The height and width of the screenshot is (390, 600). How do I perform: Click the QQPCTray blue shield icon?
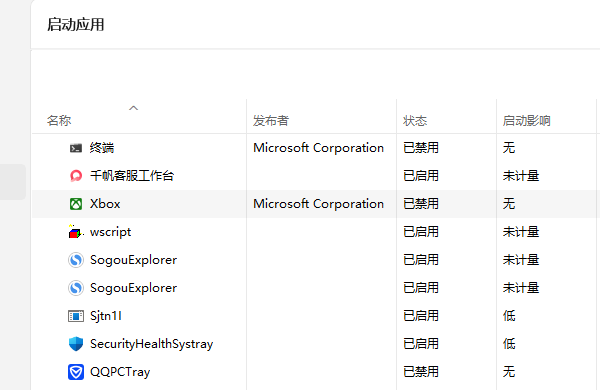point(76,372)
